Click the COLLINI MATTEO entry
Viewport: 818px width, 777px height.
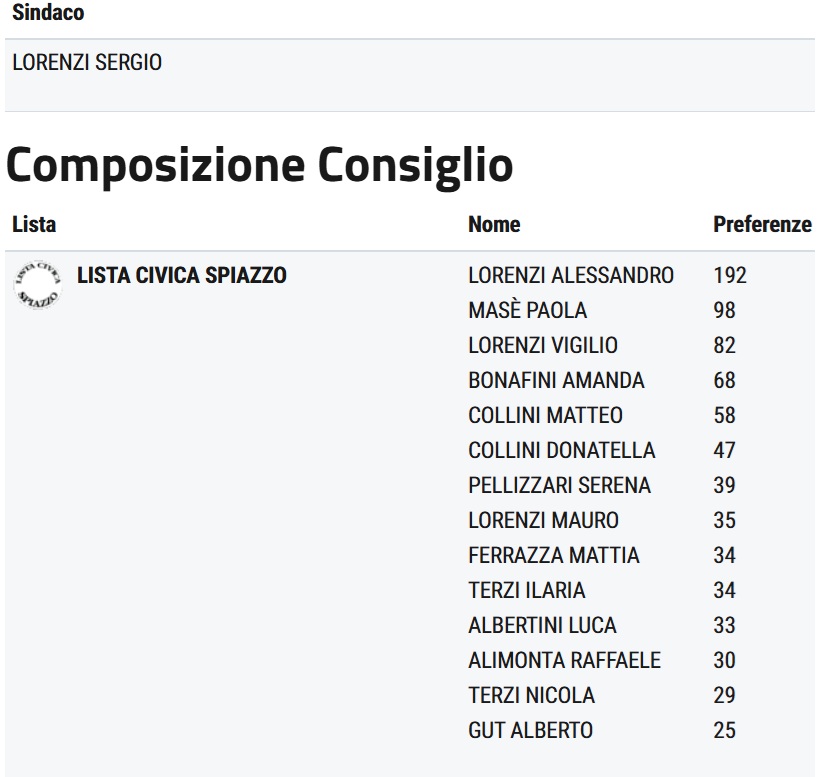545,415
